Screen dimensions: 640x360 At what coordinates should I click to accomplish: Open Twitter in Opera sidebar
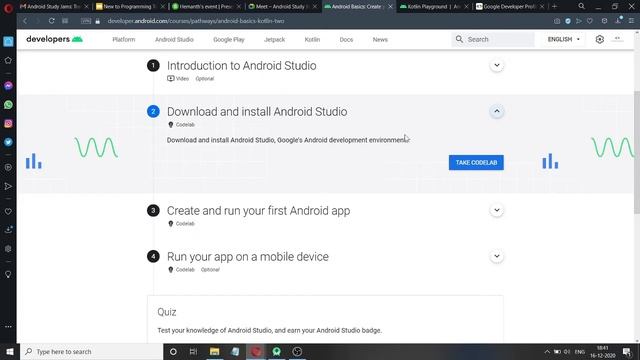click(x=8, y=142)
